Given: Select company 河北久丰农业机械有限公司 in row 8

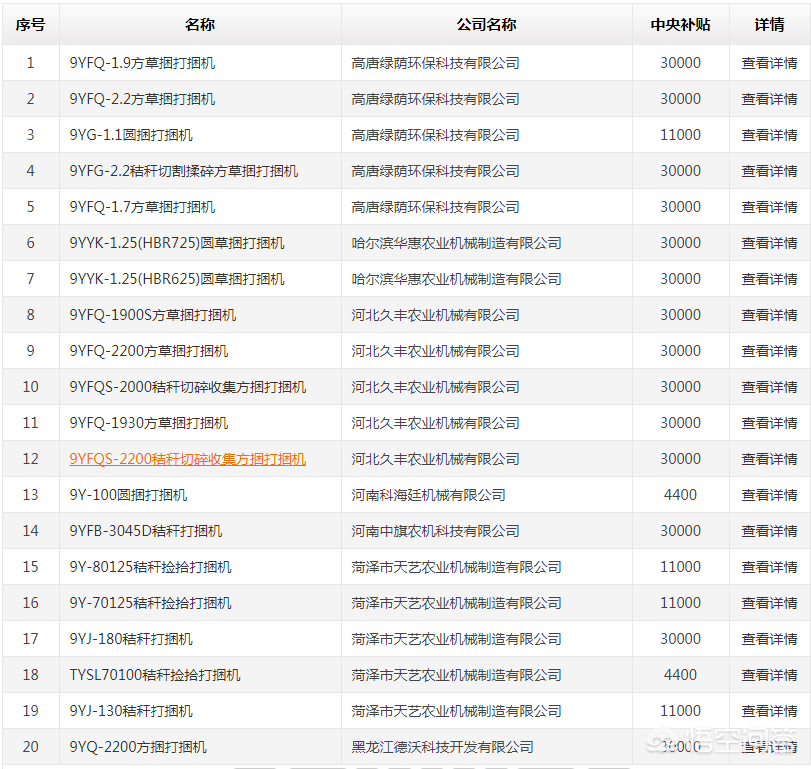Looking at the screenshot, I should [x=435, y=315].
